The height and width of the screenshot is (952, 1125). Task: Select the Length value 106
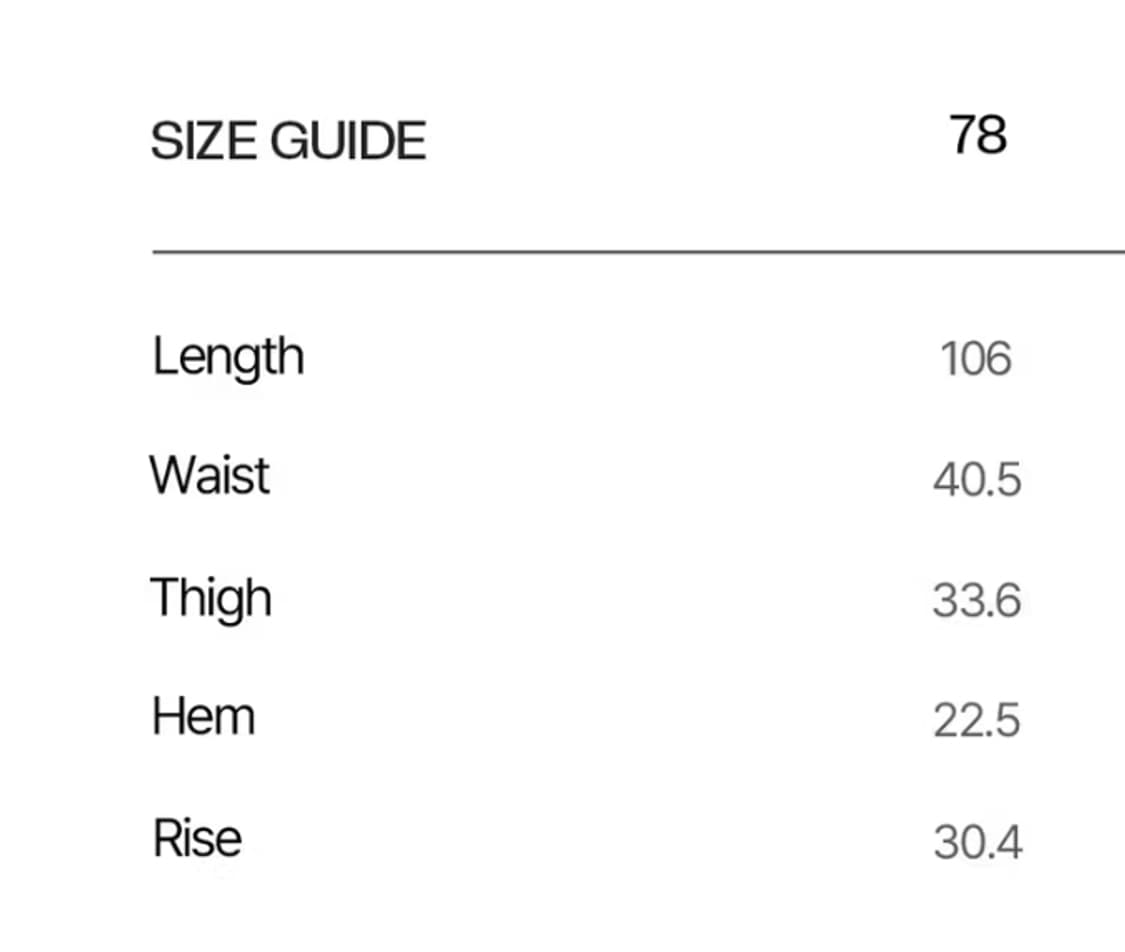coord(976,359)
